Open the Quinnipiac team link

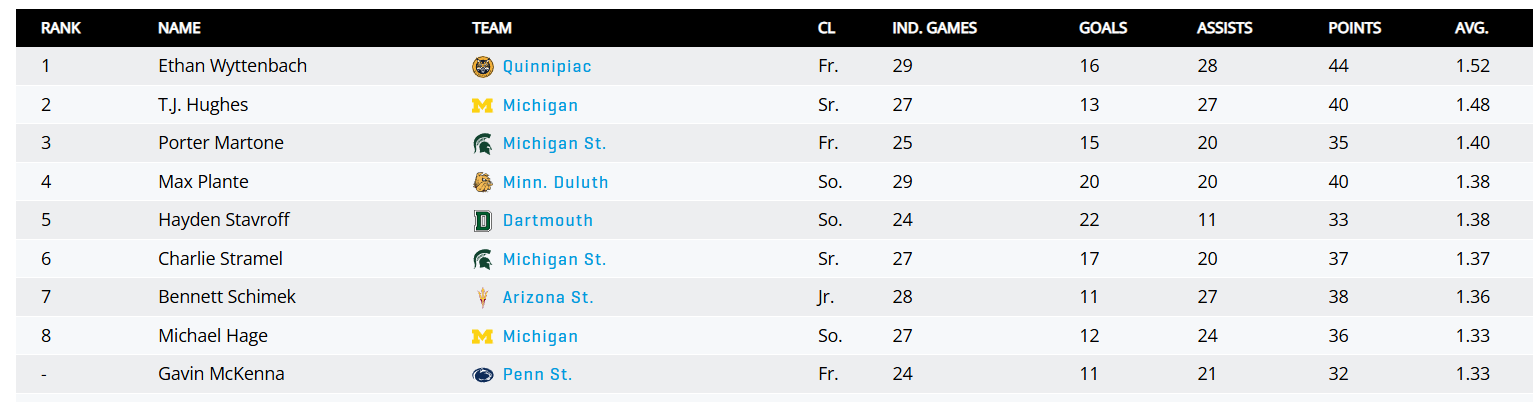click(x=547, y=67)
